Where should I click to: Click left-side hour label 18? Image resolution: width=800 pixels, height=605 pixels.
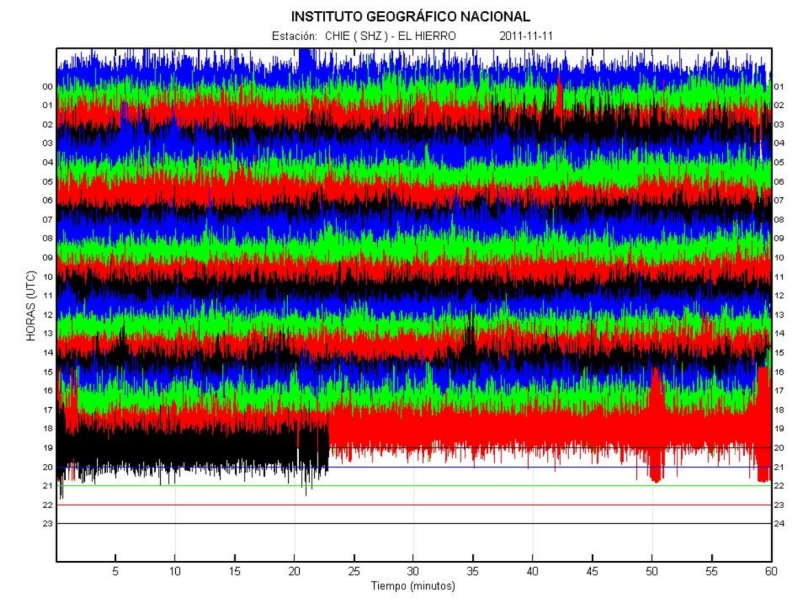[x=47, y=428]
